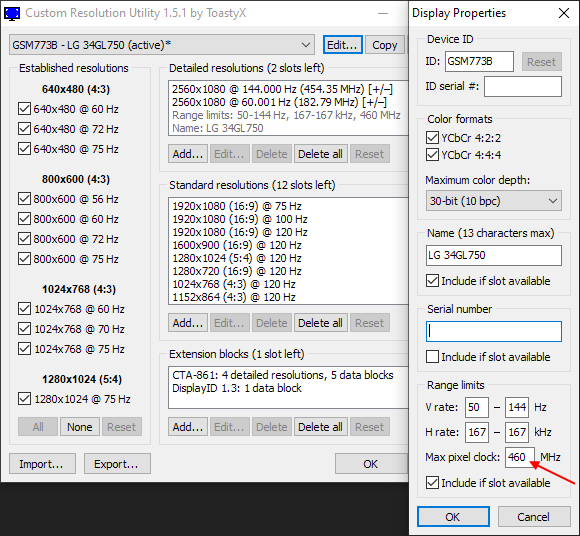
Task: Click None under Established resolutions
Action: coord(80,427)
